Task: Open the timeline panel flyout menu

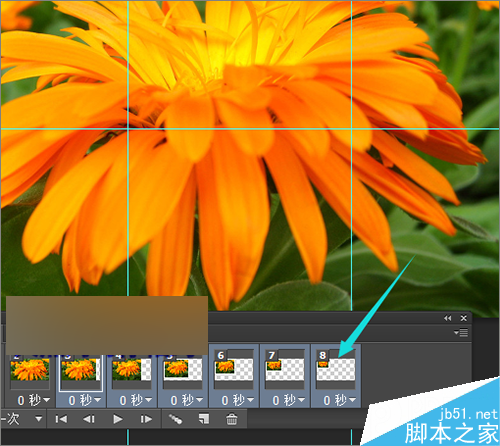Action: (461, 332)
